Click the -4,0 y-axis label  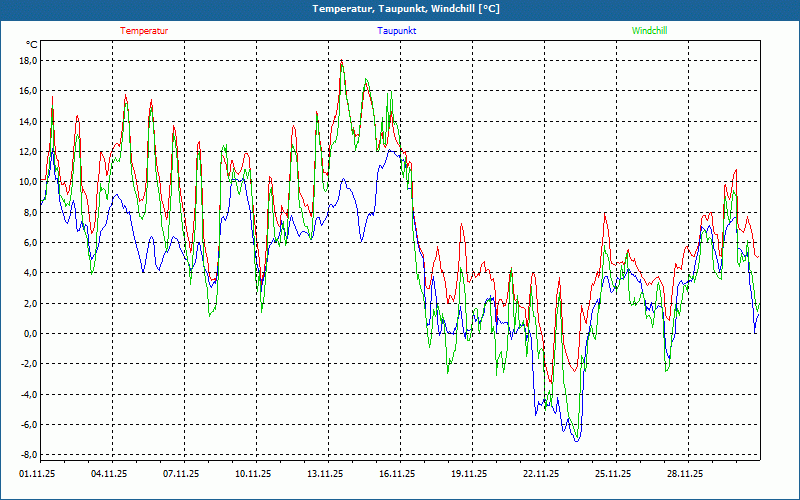point(27,395)
